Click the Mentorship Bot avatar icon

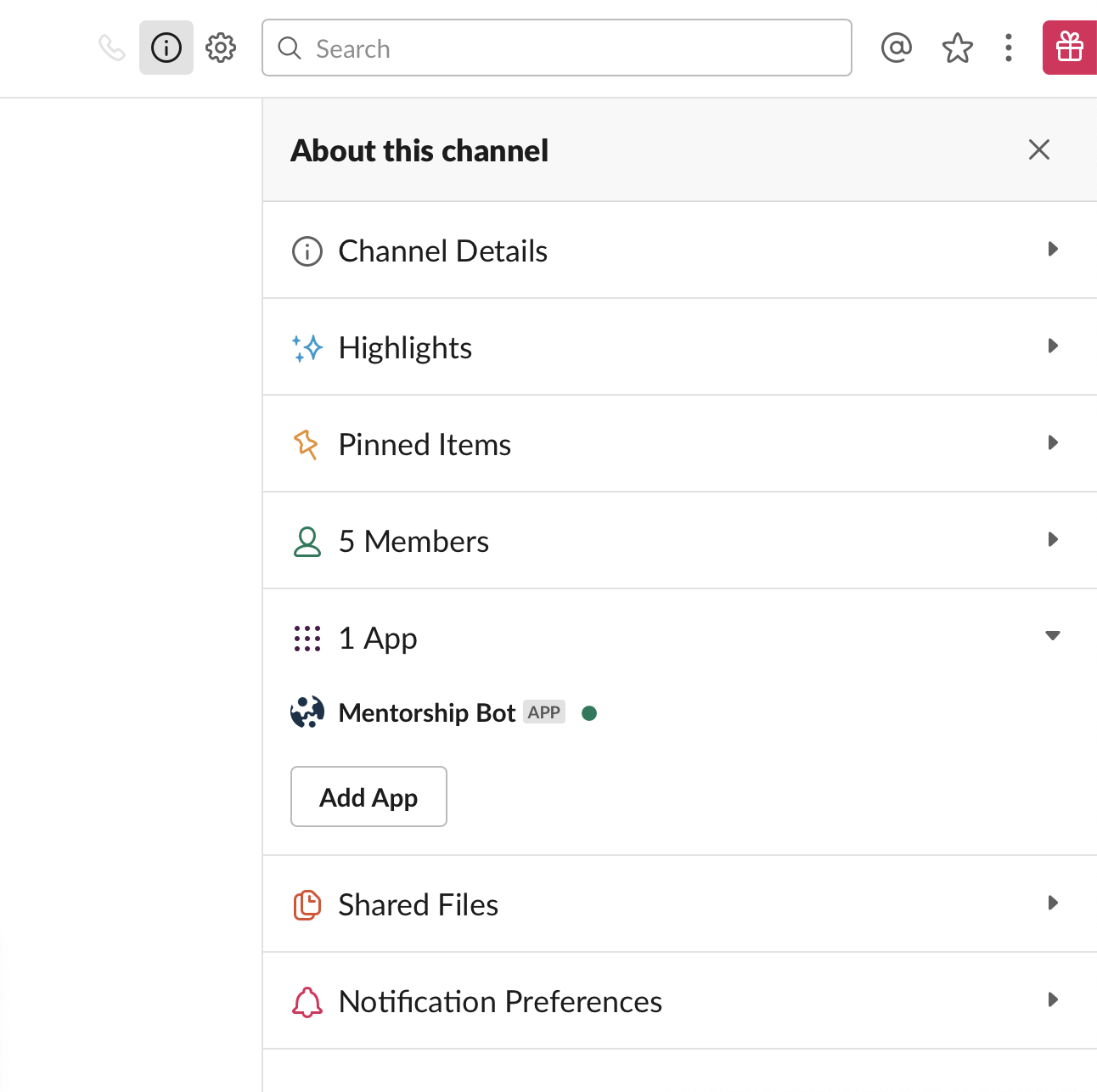[x=307, y=712]
